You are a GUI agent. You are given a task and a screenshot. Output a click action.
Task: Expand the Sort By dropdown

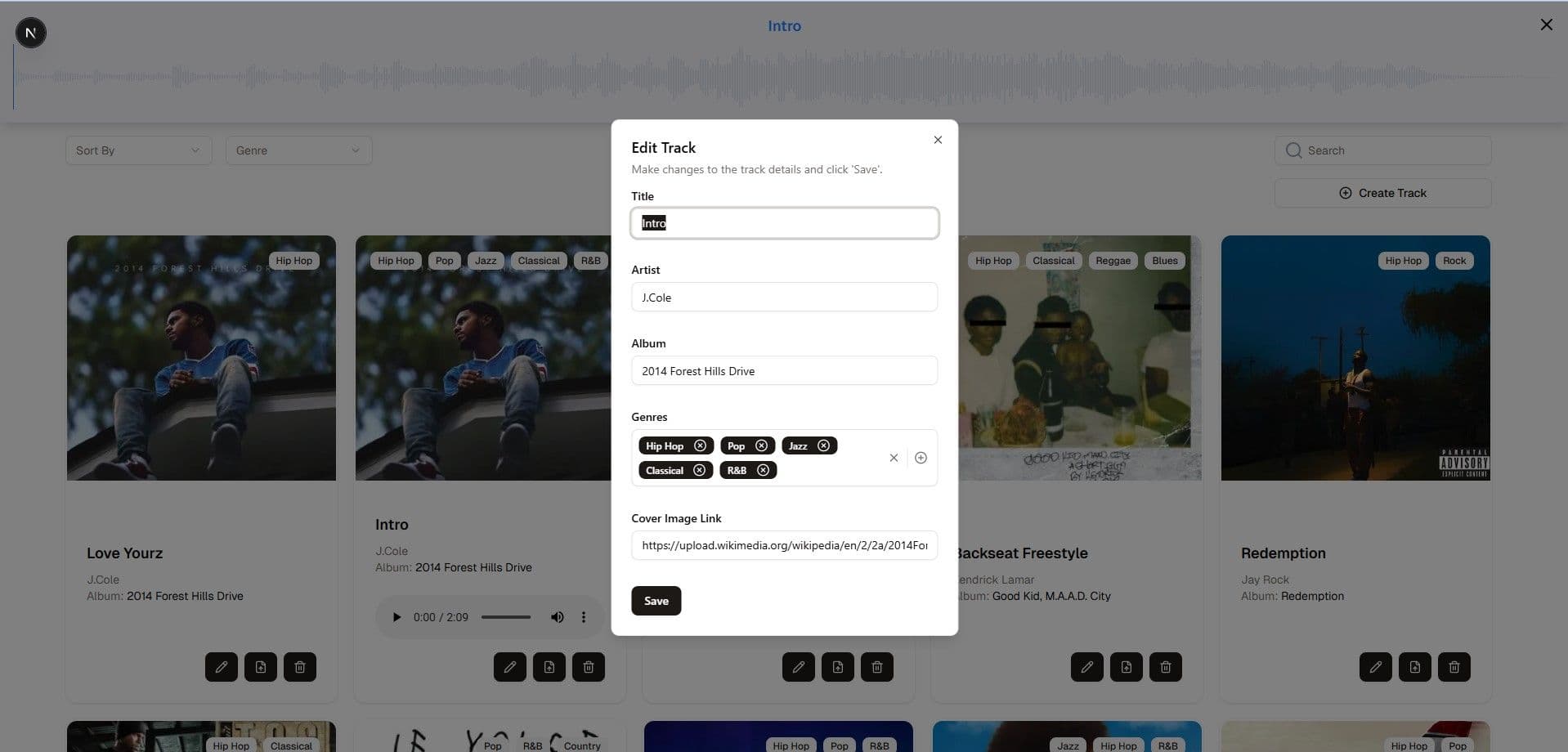click(x=138, y=150)
